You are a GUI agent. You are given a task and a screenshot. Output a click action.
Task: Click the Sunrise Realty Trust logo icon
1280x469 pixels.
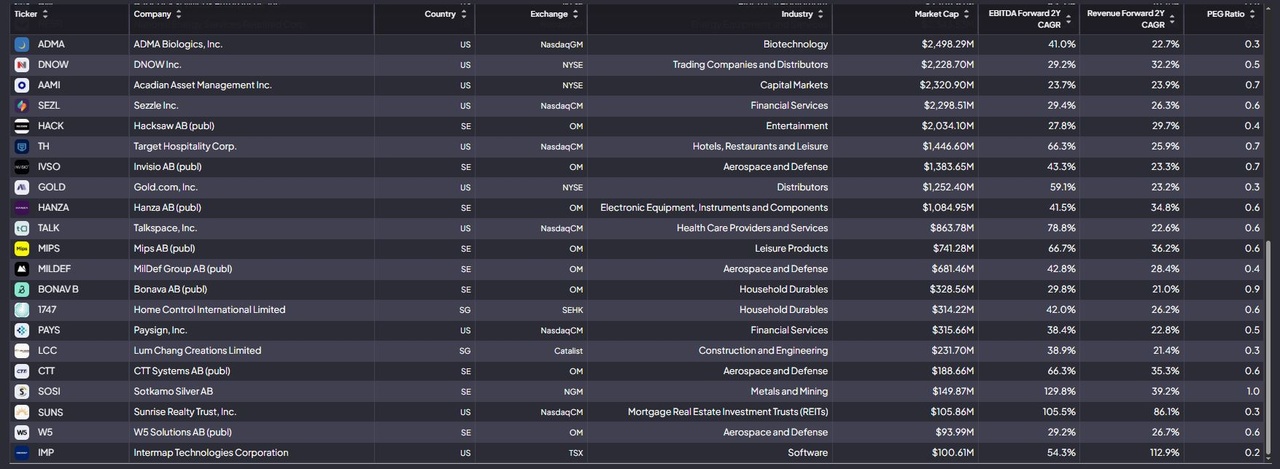[22, 412]
